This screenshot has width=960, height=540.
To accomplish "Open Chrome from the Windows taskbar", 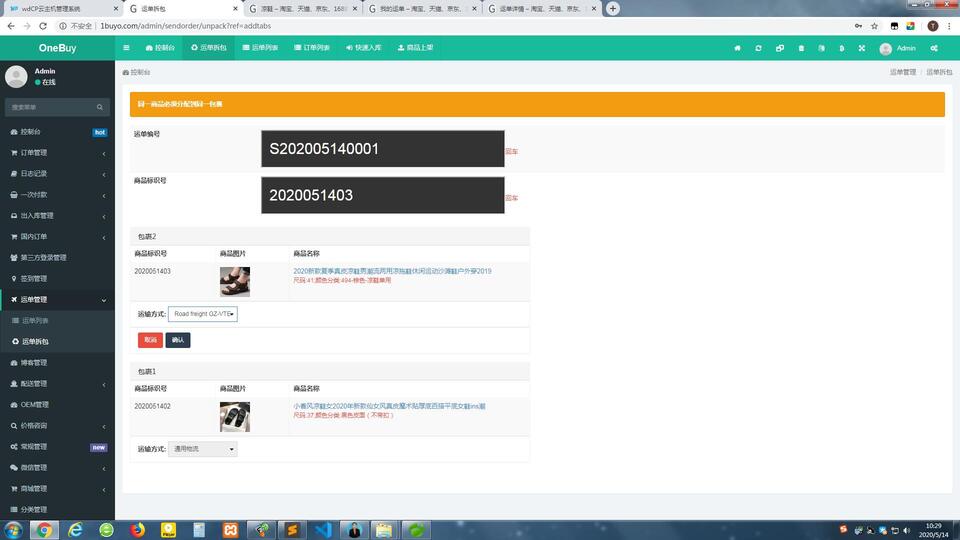I will tap(43, 530).
